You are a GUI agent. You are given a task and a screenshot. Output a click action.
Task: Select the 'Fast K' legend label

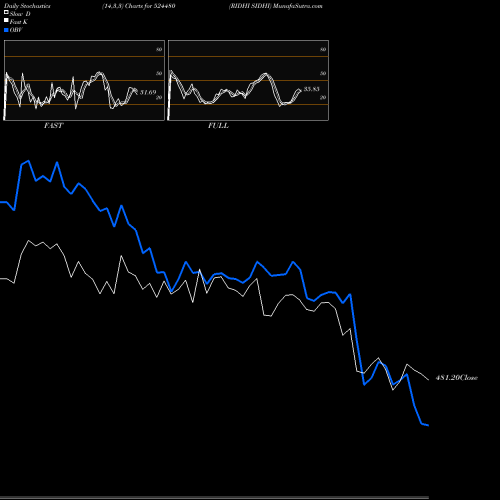click(x=19, y=22)
